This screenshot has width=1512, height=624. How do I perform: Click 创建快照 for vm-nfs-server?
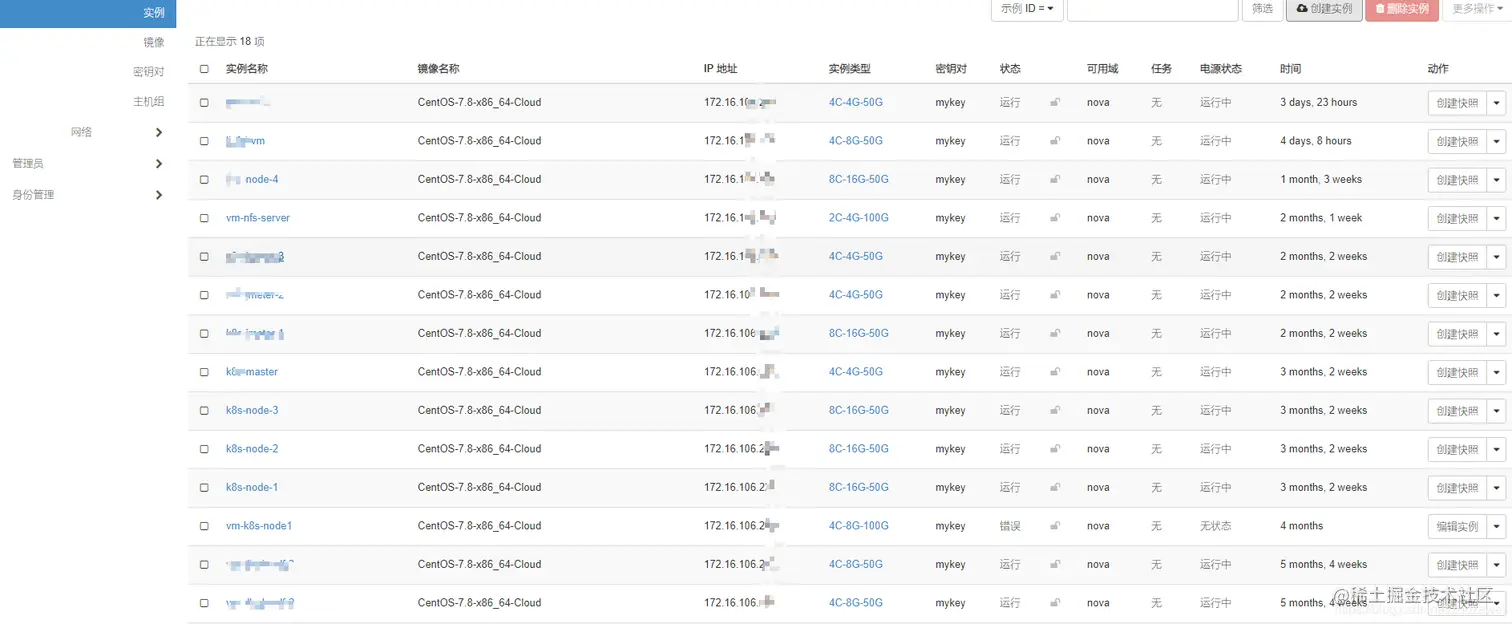coord(1457,219)
